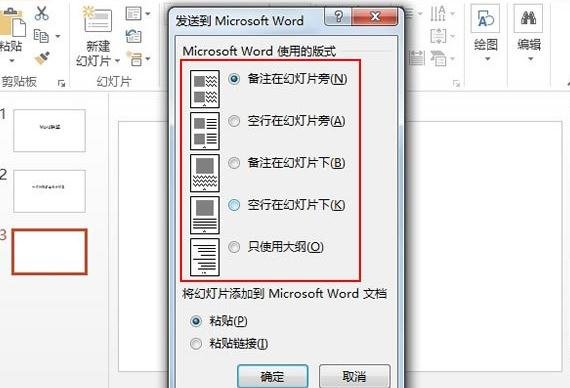Click slide Layout icon
This screenshot has width=570, height=388.
pos(133,13)
